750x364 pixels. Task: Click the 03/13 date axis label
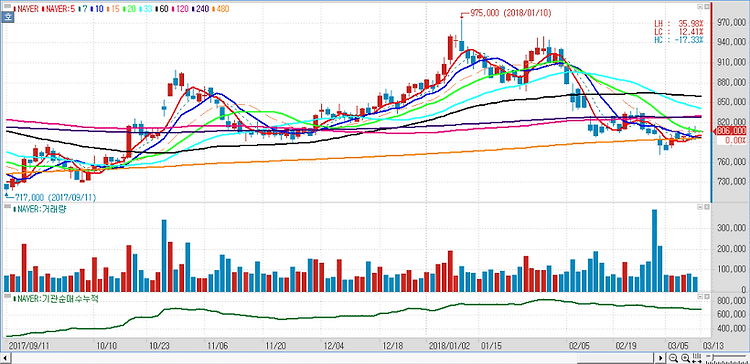point(714,345)
